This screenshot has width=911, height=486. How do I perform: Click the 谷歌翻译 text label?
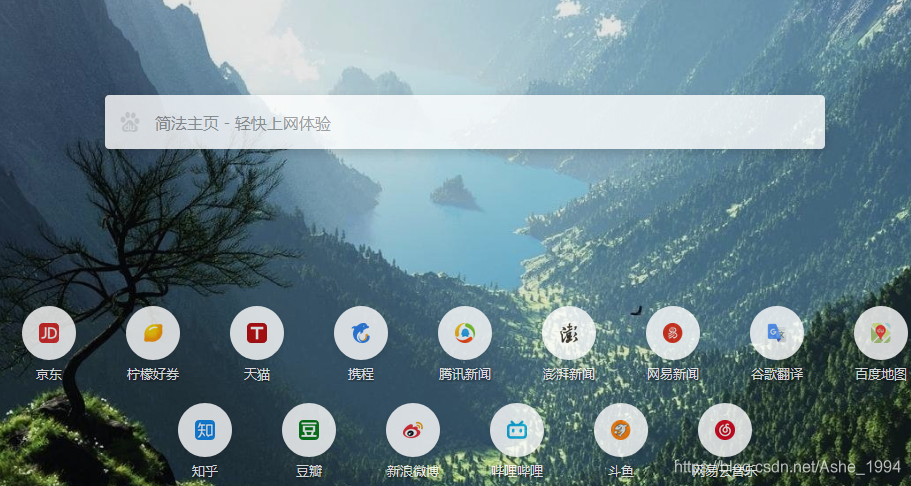(x=777, y=374)
